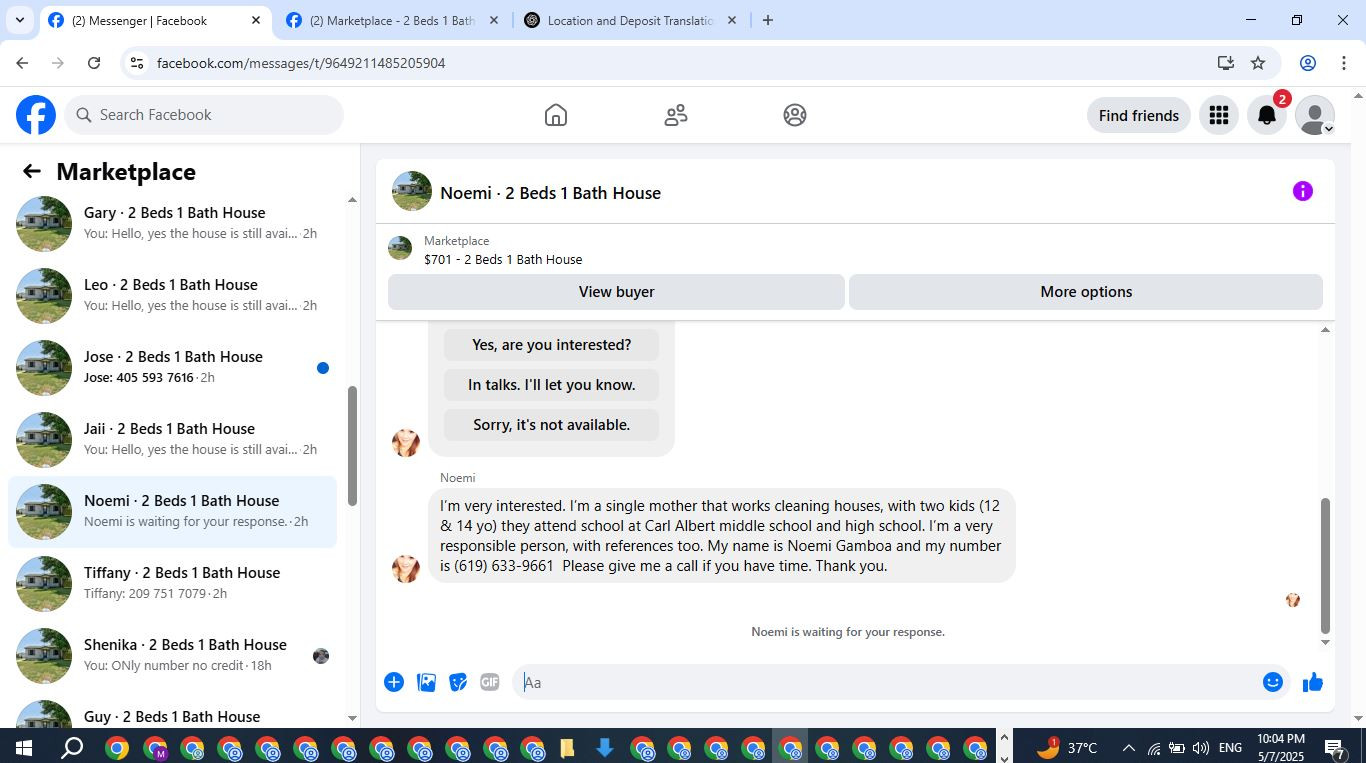Image resolution: width=1366 pixels, height=763 pixels.
Task: Open weather widget showing 37°C
Action: pyautogui.click(x=1067, y=747)
